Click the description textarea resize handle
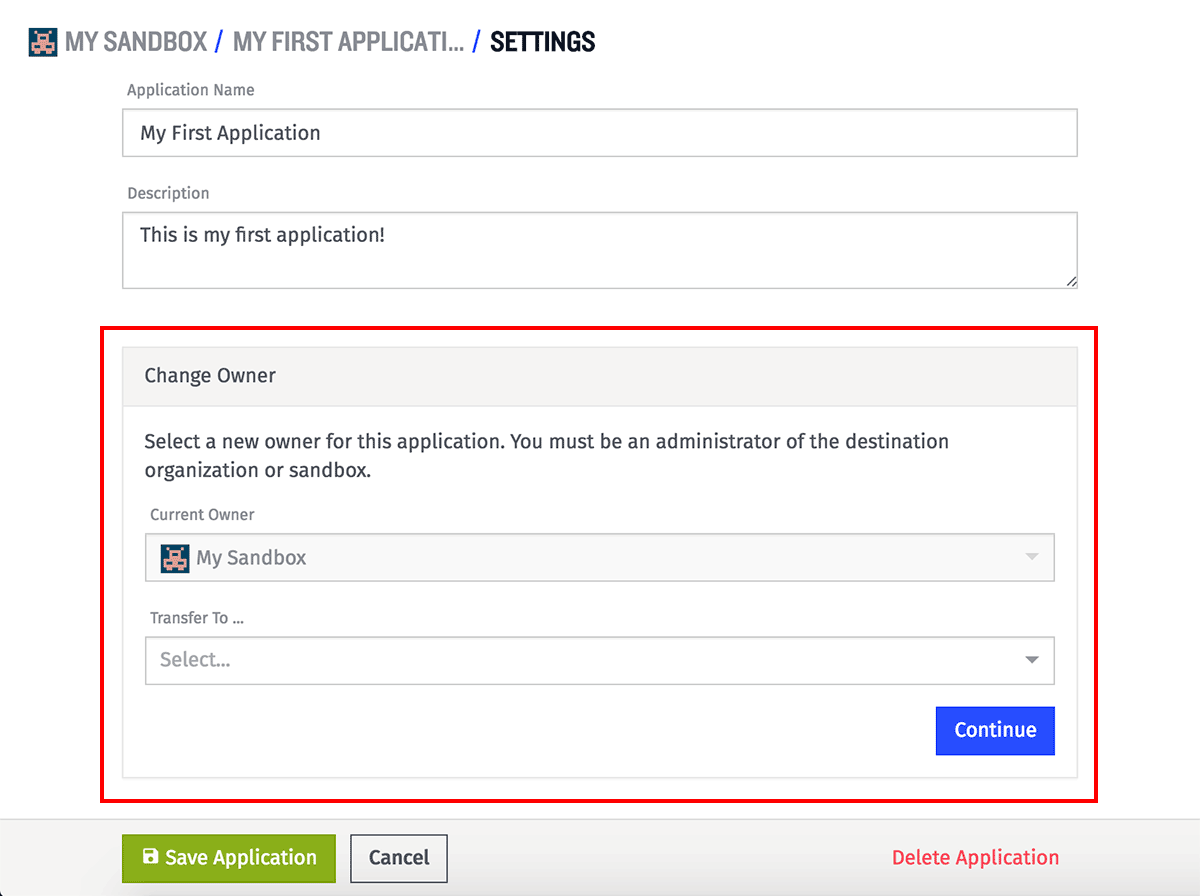The height and width of the screenshot is (896, 1200). [x=1071, y=282]
